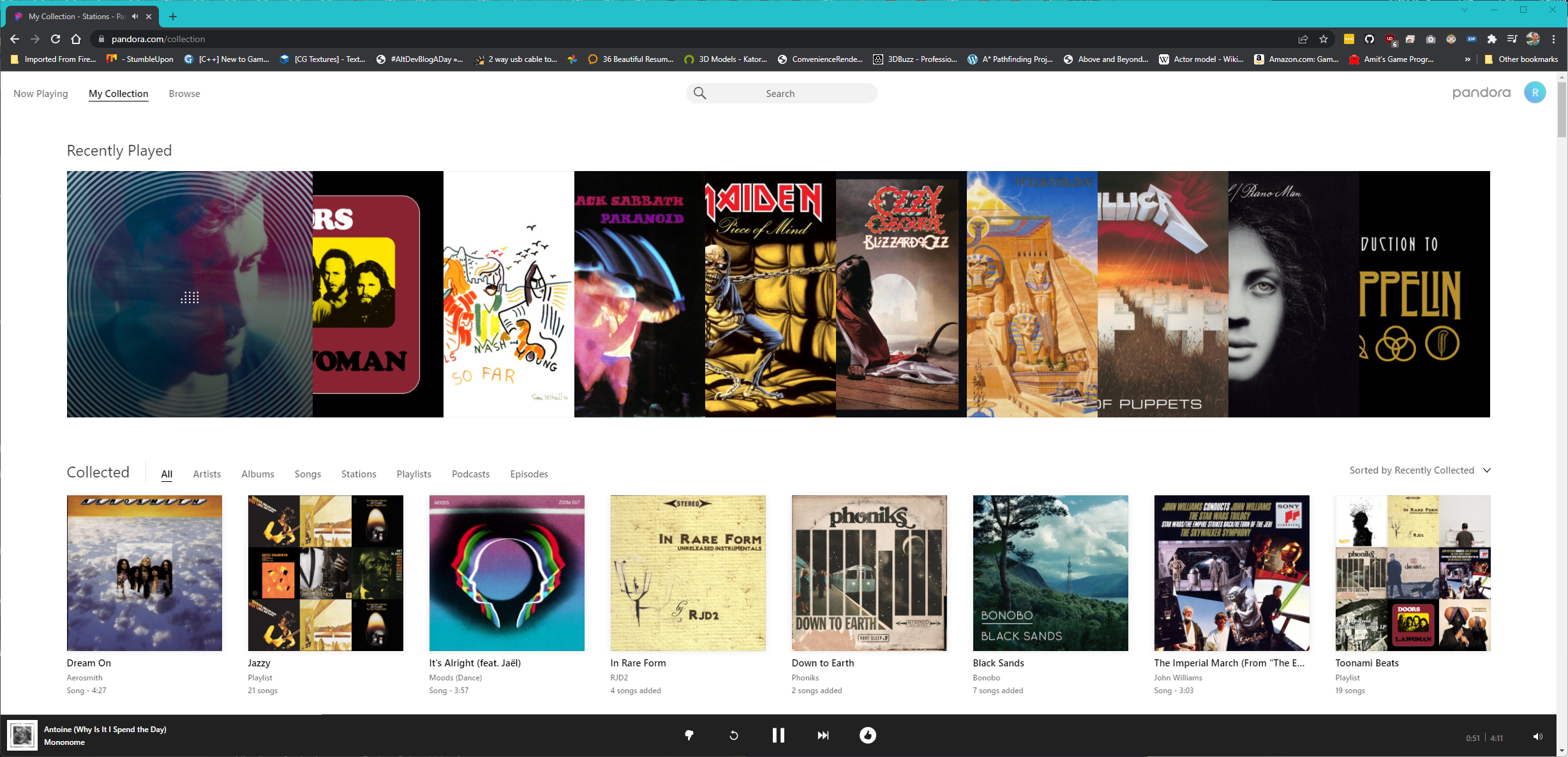Select My Collection nav item
Image resolution: width=1568 pixels, height=757 pixels.
[119, 94]
